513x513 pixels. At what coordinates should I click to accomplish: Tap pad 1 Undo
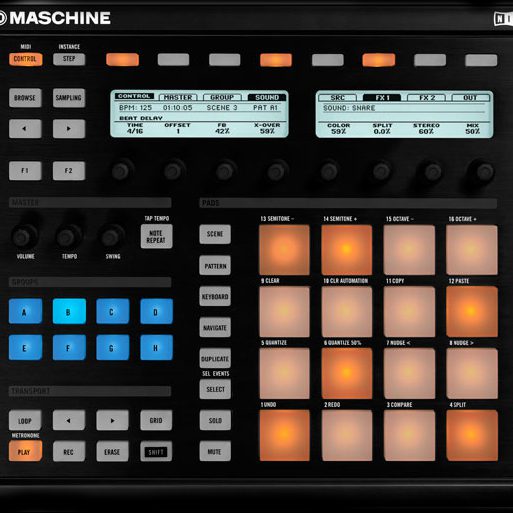pyautogui.click(x=284, y=435)
